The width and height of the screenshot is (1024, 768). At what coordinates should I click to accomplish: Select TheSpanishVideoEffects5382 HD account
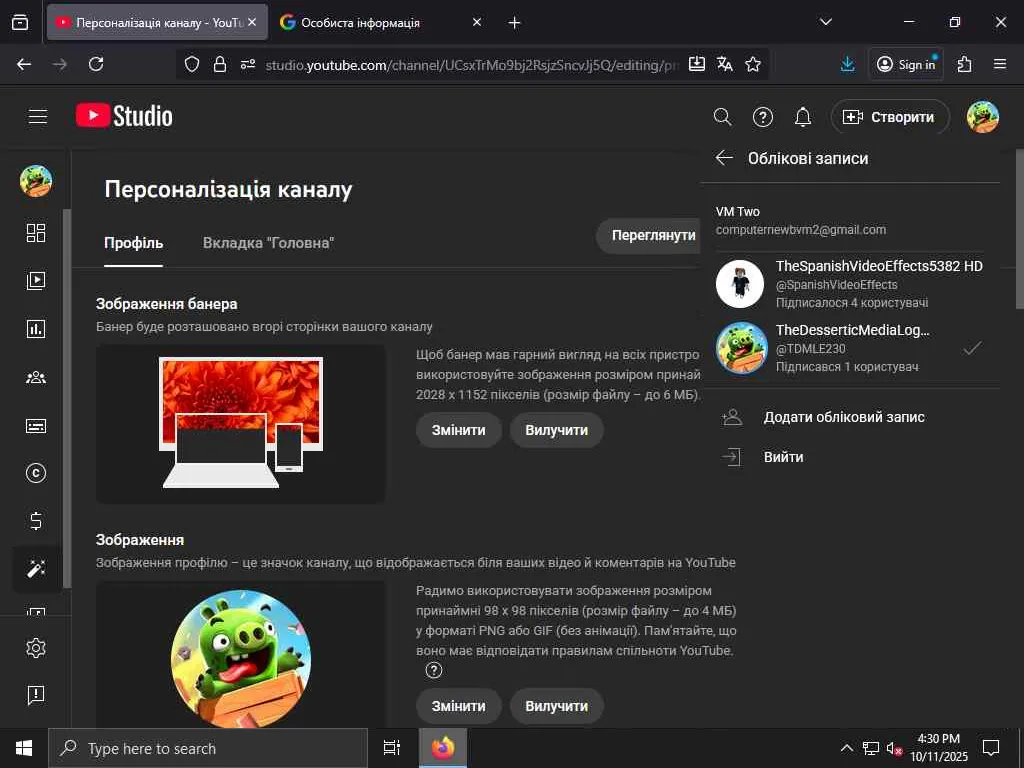click(x=850, y=284)
